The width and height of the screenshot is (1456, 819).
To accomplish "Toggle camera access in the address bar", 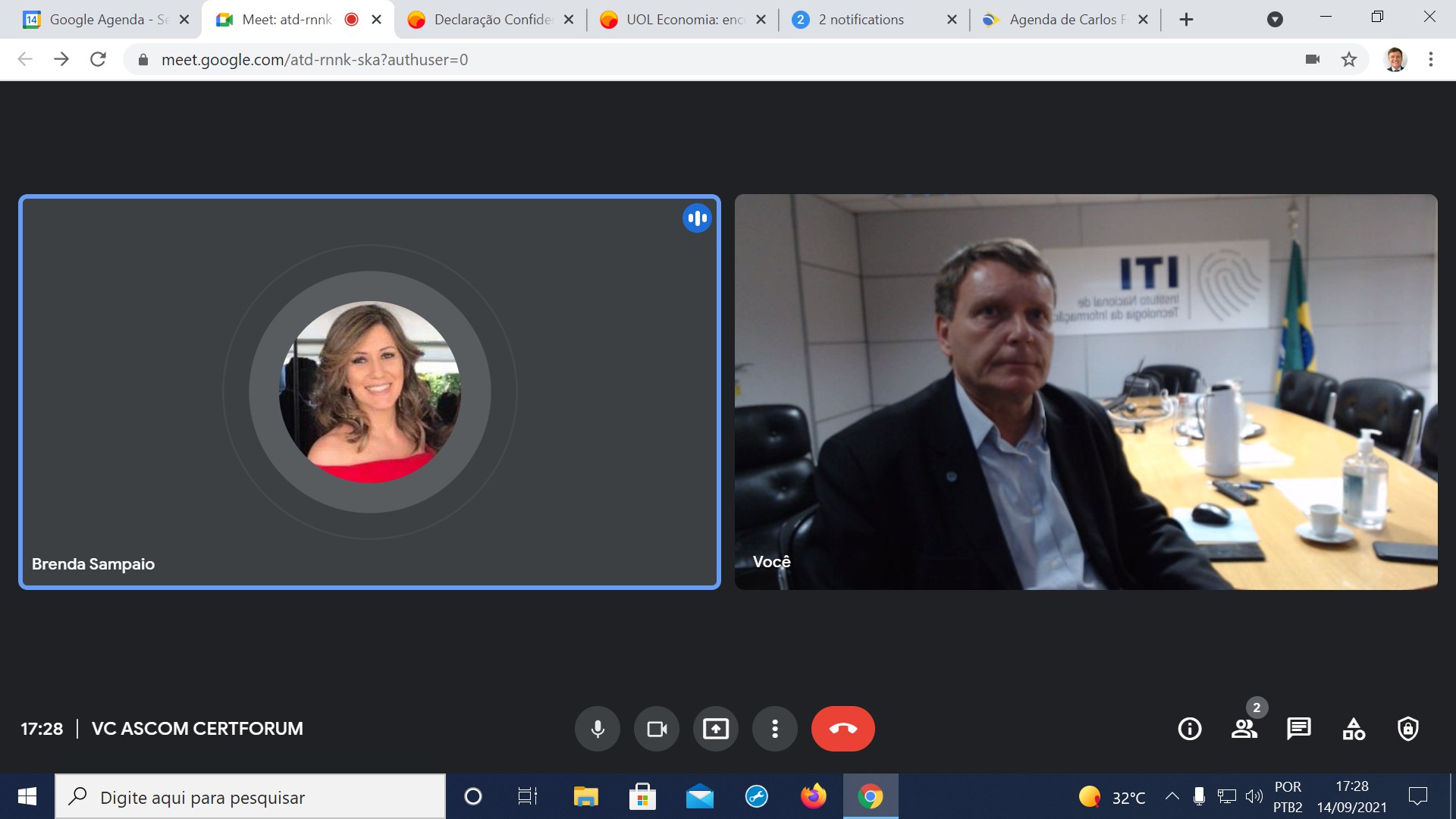I will pos(1313,58).
